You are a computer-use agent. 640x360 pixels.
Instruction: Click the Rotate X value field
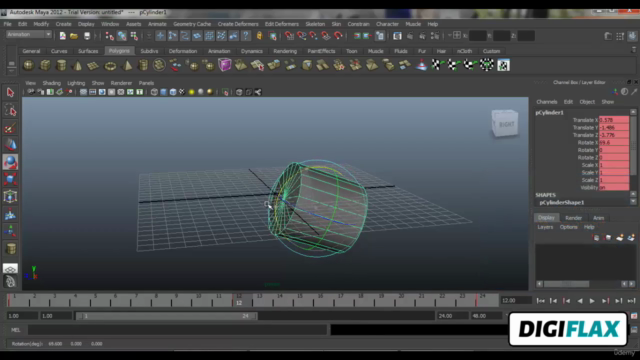[x=613, y=142]
